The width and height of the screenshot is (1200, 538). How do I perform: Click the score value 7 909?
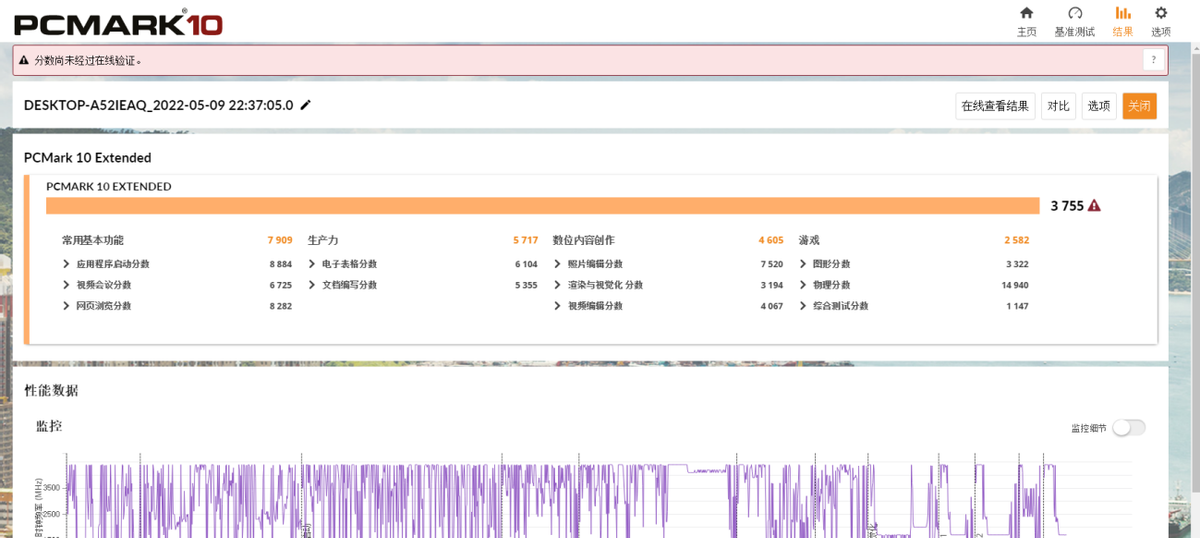pos(280,241)
